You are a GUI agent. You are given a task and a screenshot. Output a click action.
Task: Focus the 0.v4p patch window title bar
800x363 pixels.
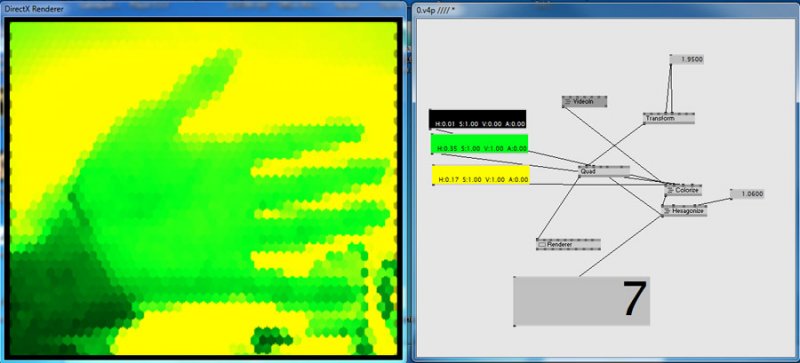point(606,9)
